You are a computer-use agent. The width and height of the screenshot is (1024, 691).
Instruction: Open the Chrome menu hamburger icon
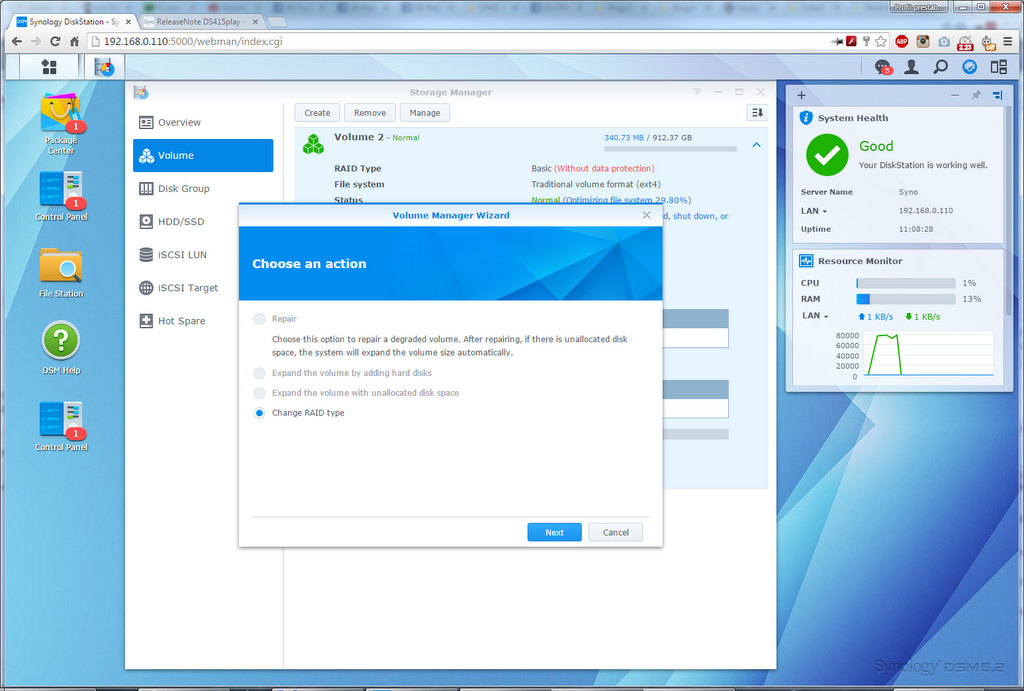[x=1008, y=41]
